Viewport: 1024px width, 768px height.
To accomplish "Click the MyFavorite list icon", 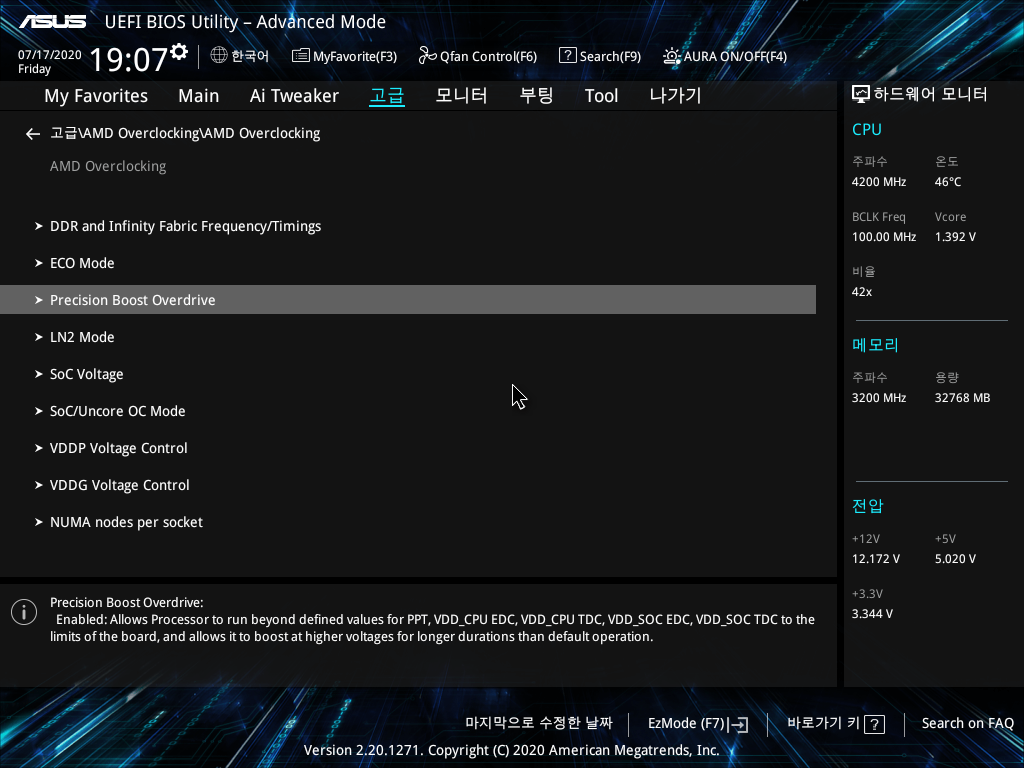I will pyautogui.click(x=300, y=56).
